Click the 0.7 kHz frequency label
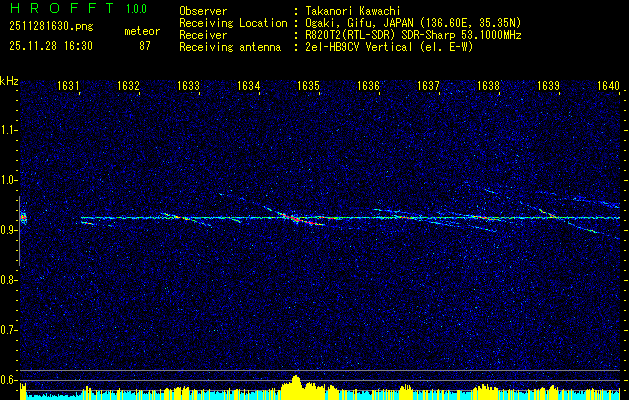 [x=8, y=330]
